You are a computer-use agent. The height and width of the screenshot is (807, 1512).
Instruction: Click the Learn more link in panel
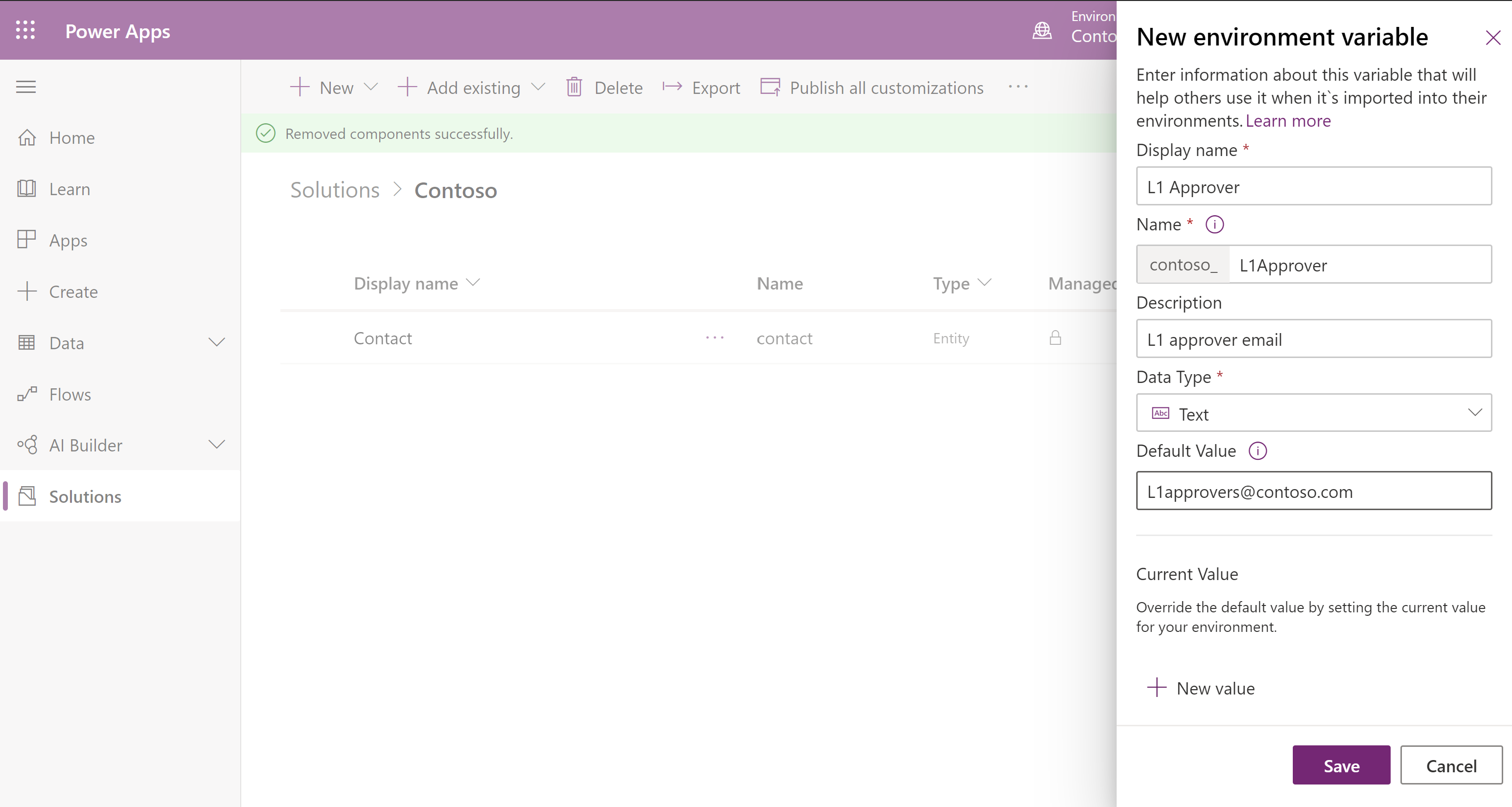coord(1289,120)
